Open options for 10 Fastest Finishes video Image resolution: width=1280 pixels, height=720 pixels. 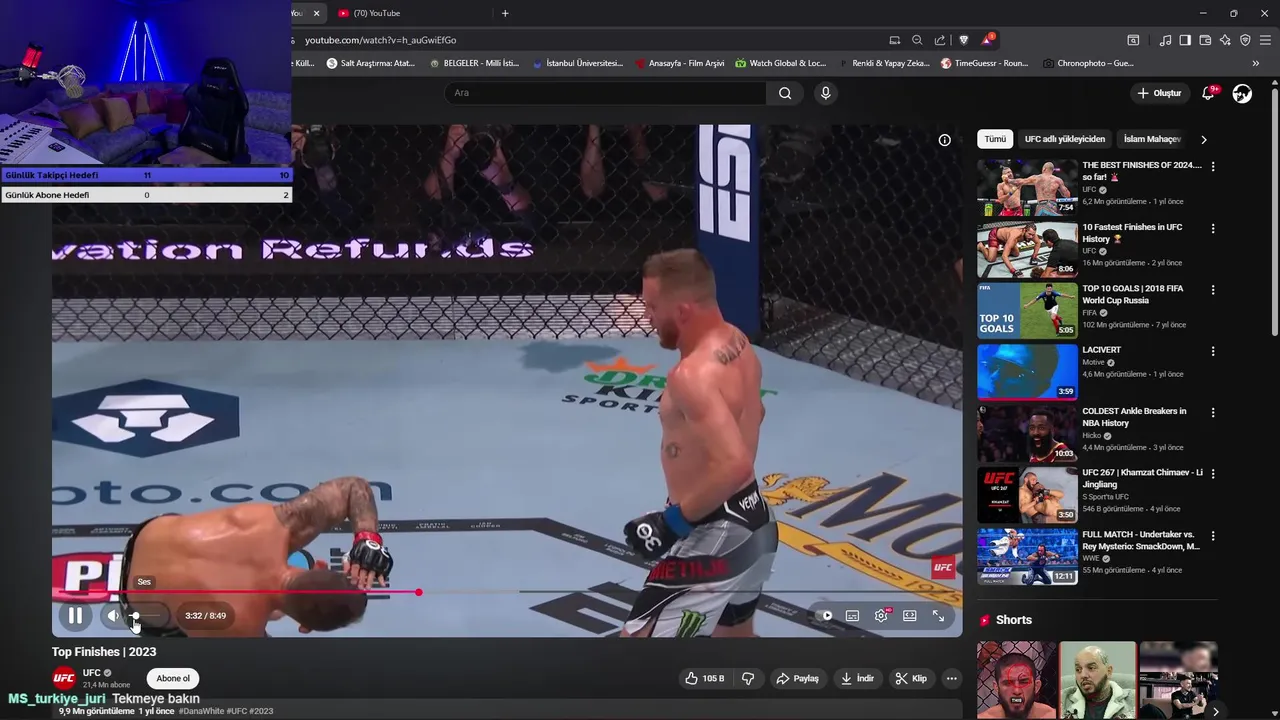[x=1213, y=228]
